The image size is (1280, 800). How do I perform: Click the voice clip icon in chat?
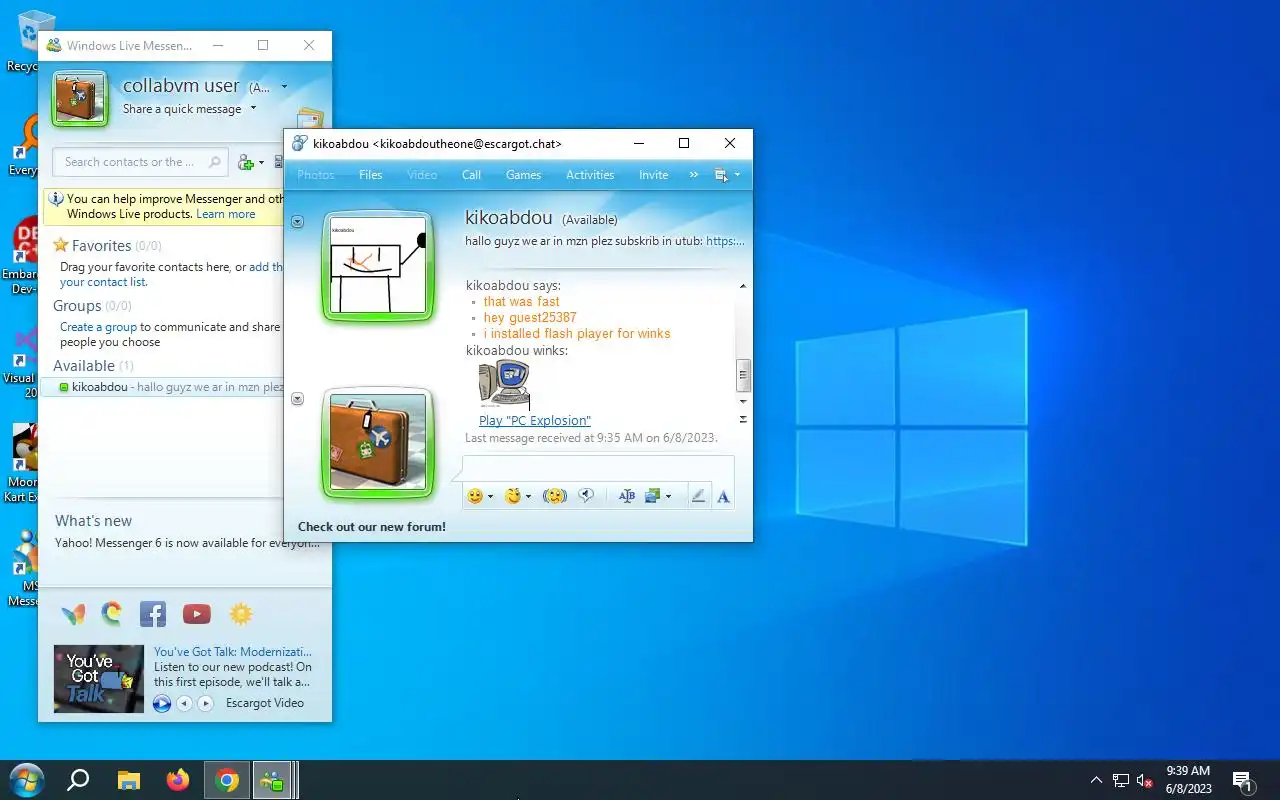(x=587, y=496)
